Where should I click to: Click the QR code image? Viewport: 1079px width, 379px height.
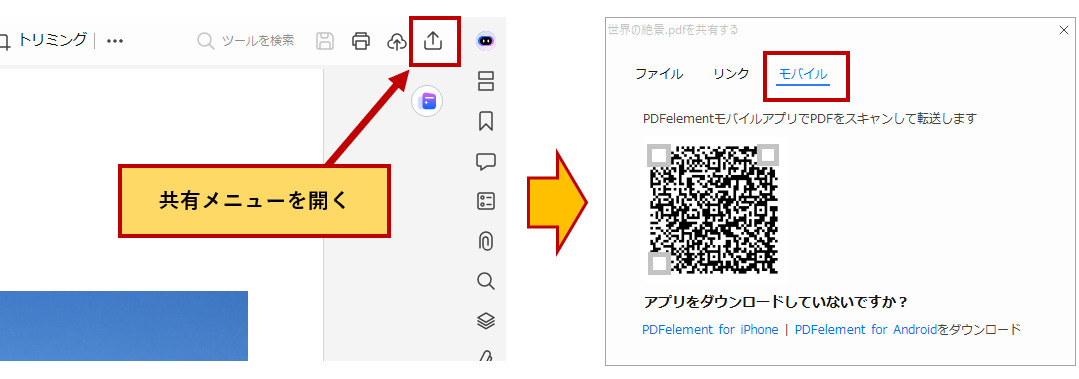[714, 209]
